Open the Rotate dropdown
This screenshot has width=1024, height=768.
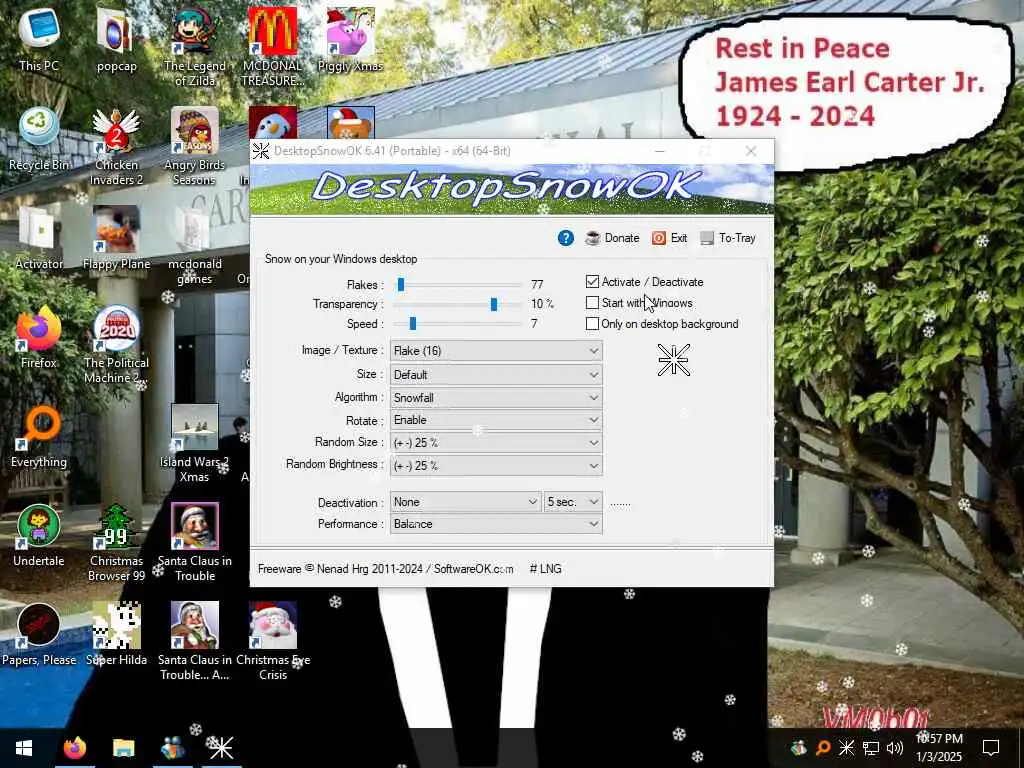click(496, 420)
